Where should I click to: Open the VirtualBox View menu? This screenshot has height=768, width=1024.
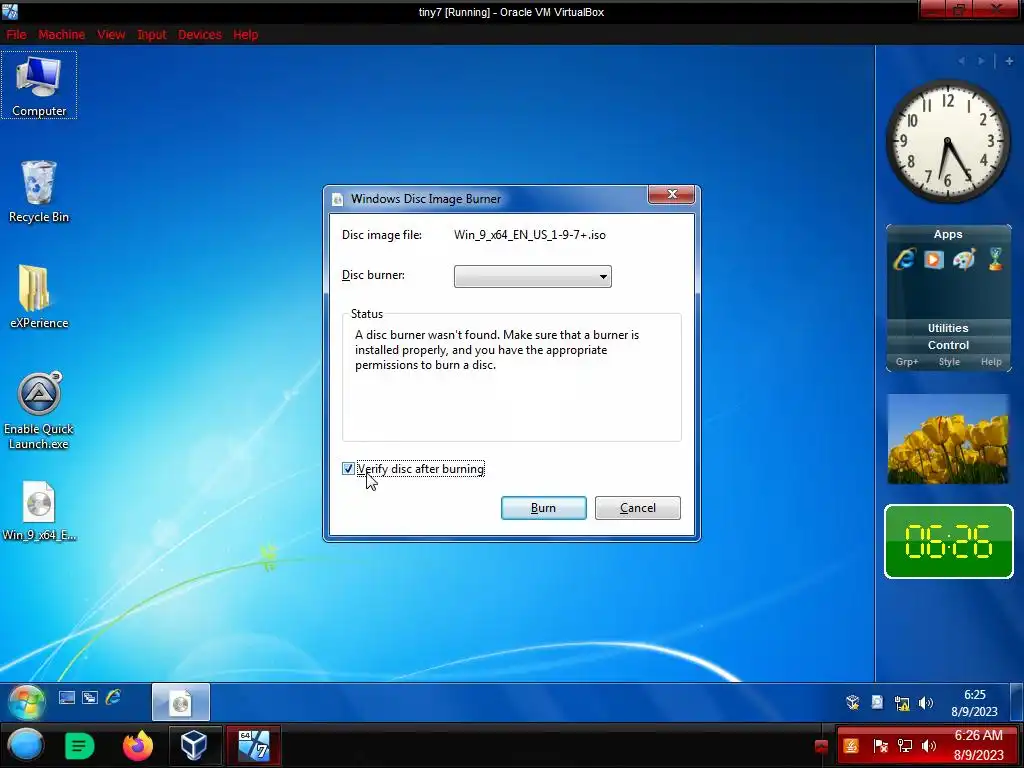point(111,35)
